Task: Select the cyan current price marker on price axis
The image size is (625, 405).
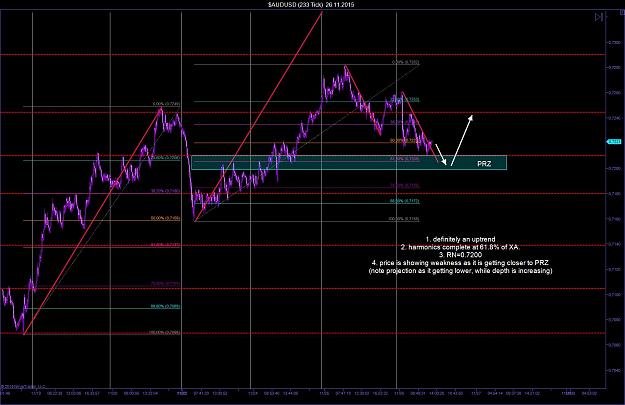Action: (x=614, y=142)
